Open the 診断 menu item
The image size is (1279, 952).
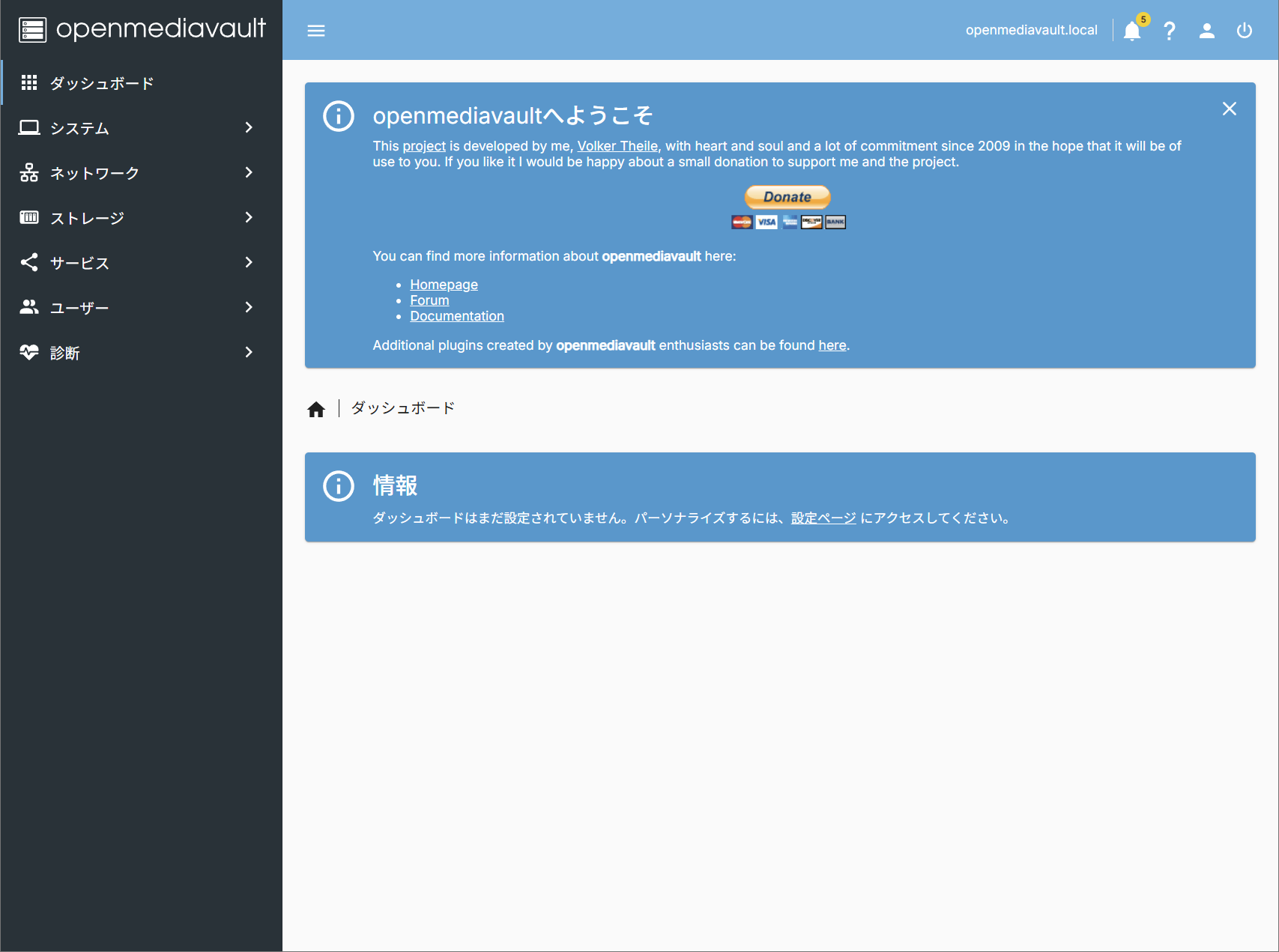142,352
